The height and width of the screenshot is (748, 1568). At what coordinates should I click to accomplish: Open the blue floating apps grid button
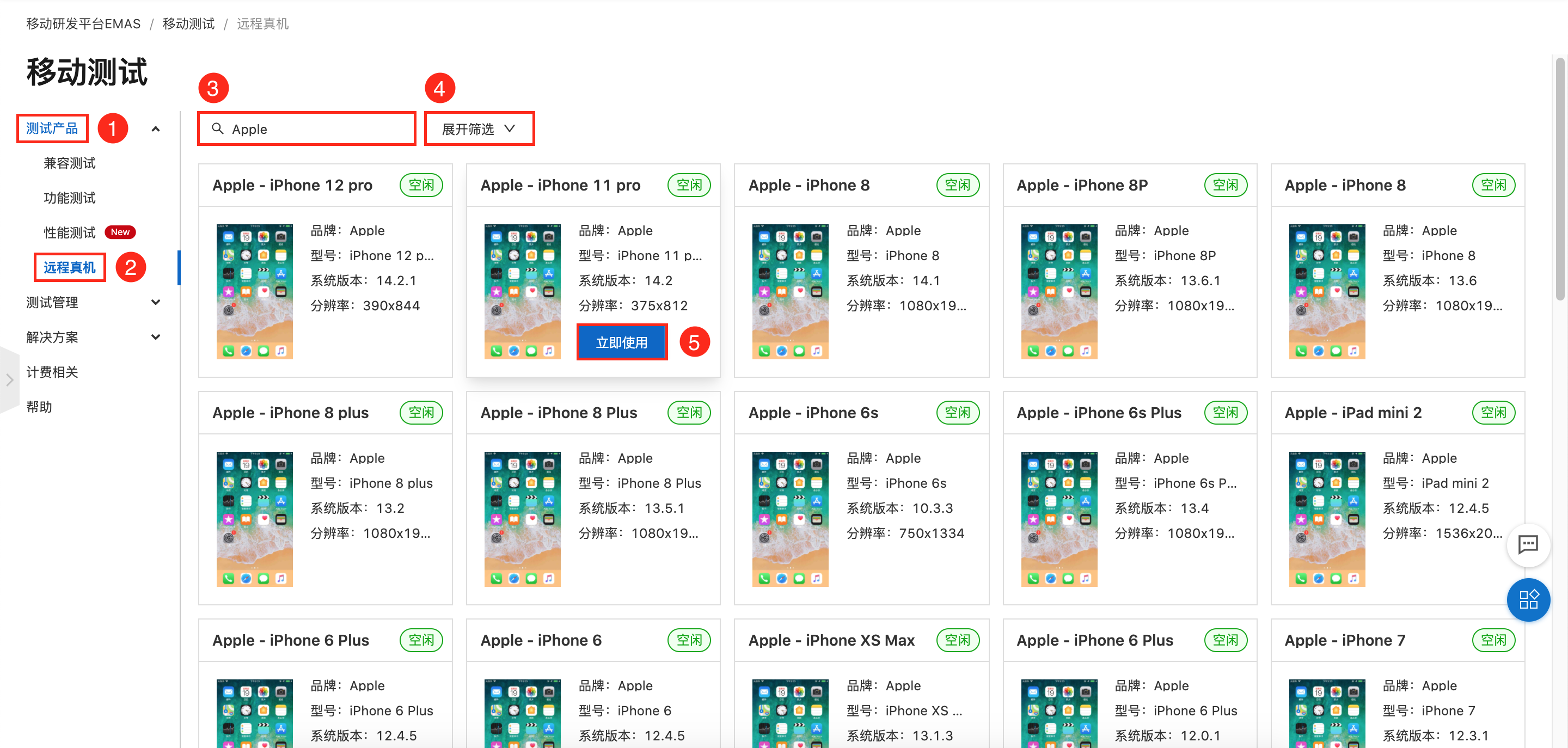click(x=1528, y=599)
